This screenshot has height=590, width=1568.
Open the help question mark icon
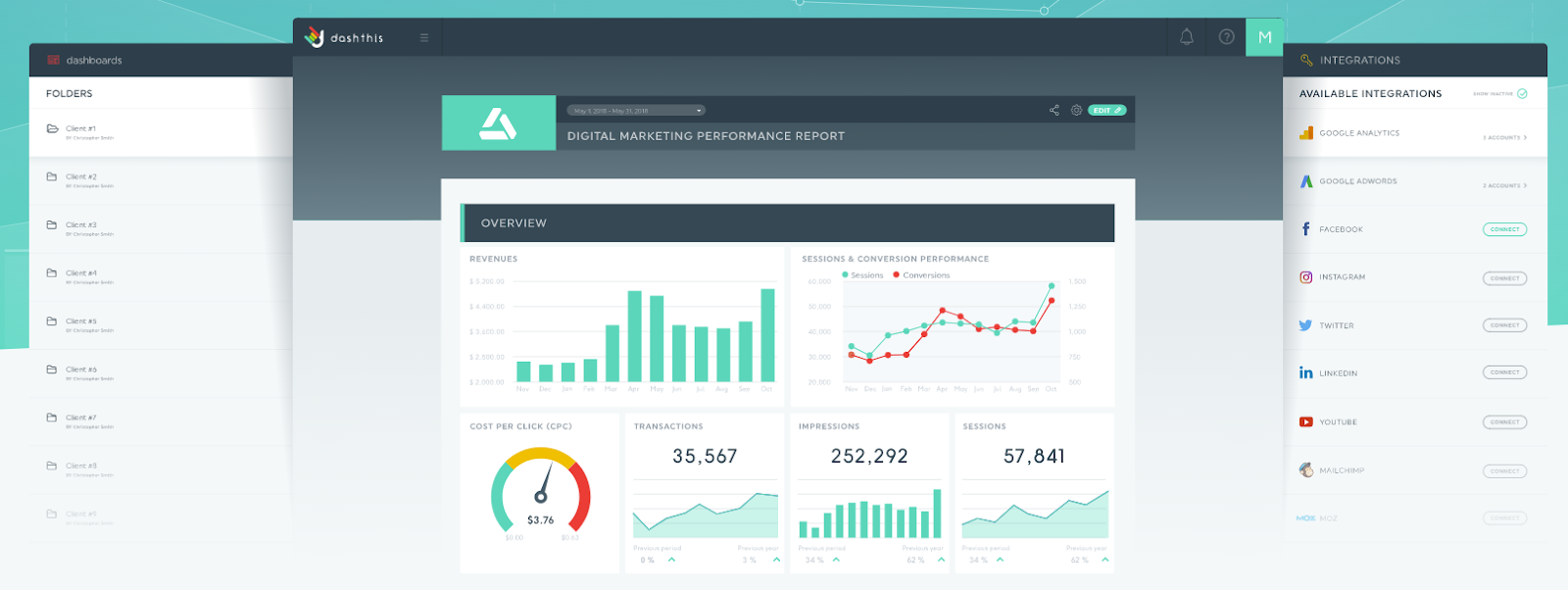1226,37
